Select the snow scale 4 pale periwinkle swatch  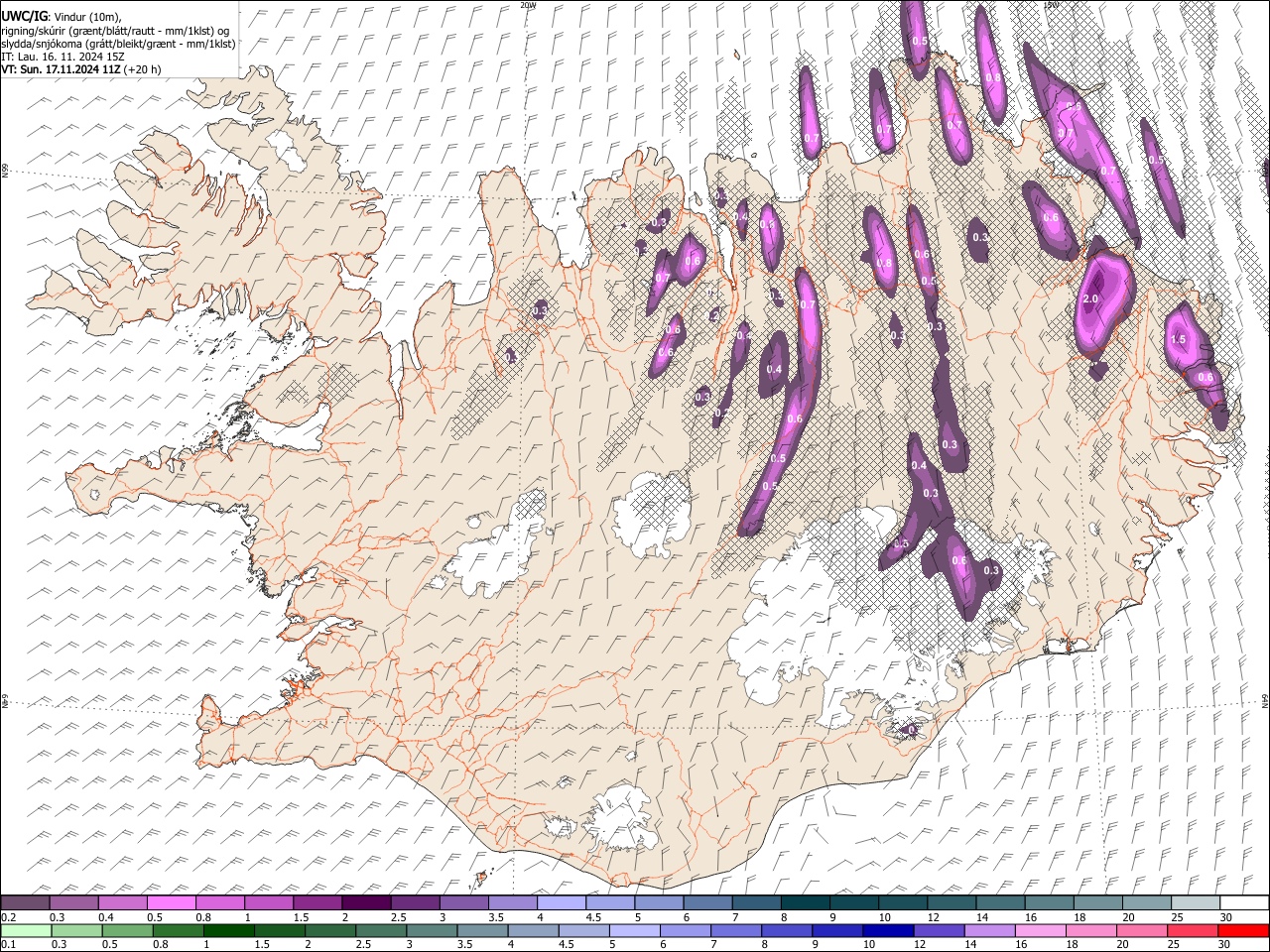point(561,903)
